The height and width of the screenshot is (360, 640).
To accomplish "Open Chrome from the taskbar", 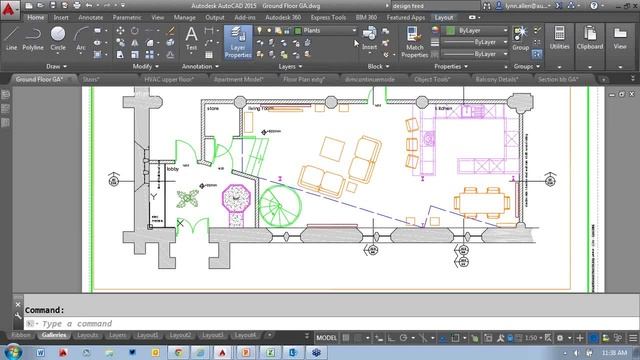I will [x=178, y=352].
